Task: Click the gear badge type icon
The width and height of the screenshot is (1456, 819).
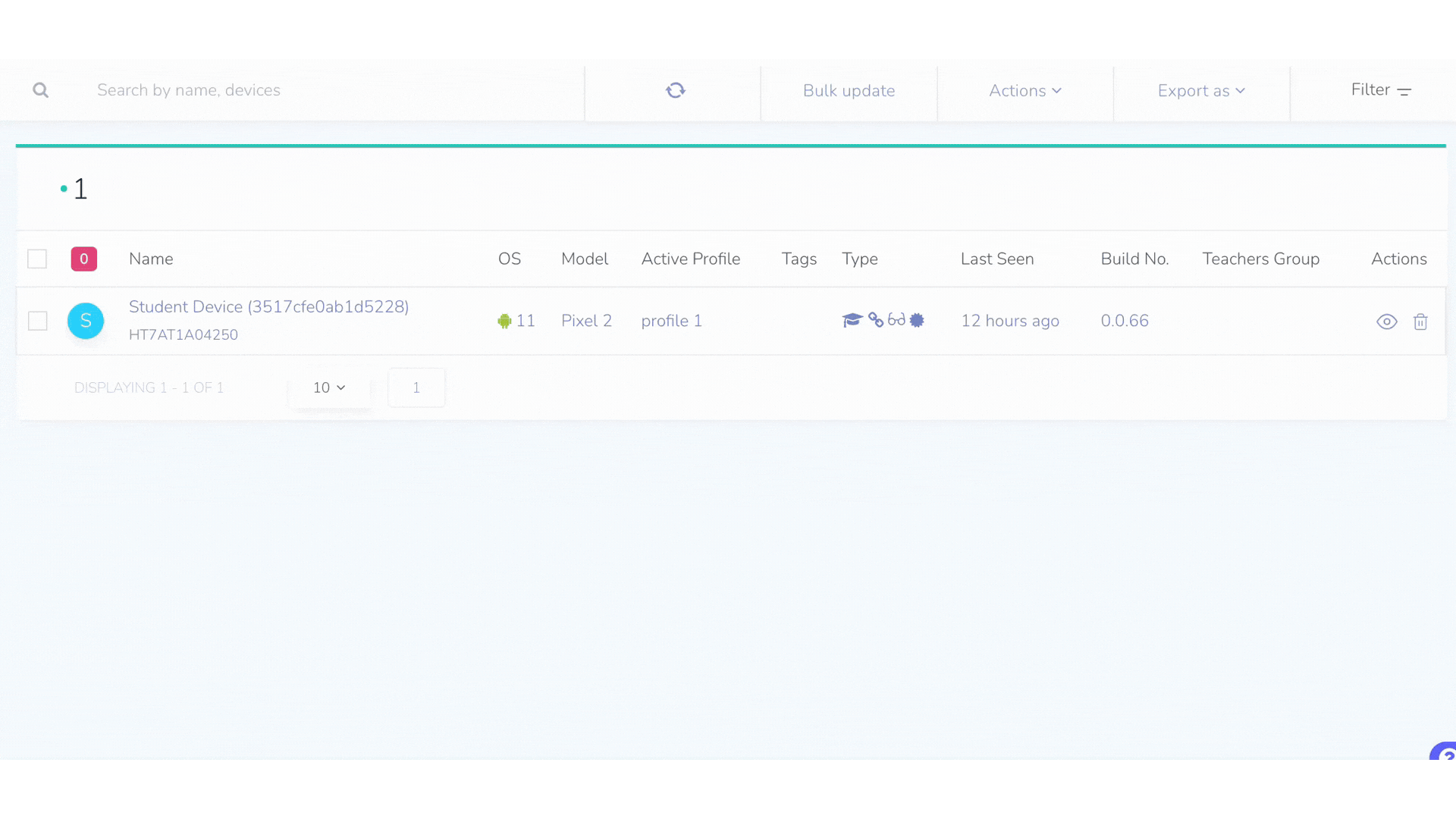Action: [x=917, y=320]
